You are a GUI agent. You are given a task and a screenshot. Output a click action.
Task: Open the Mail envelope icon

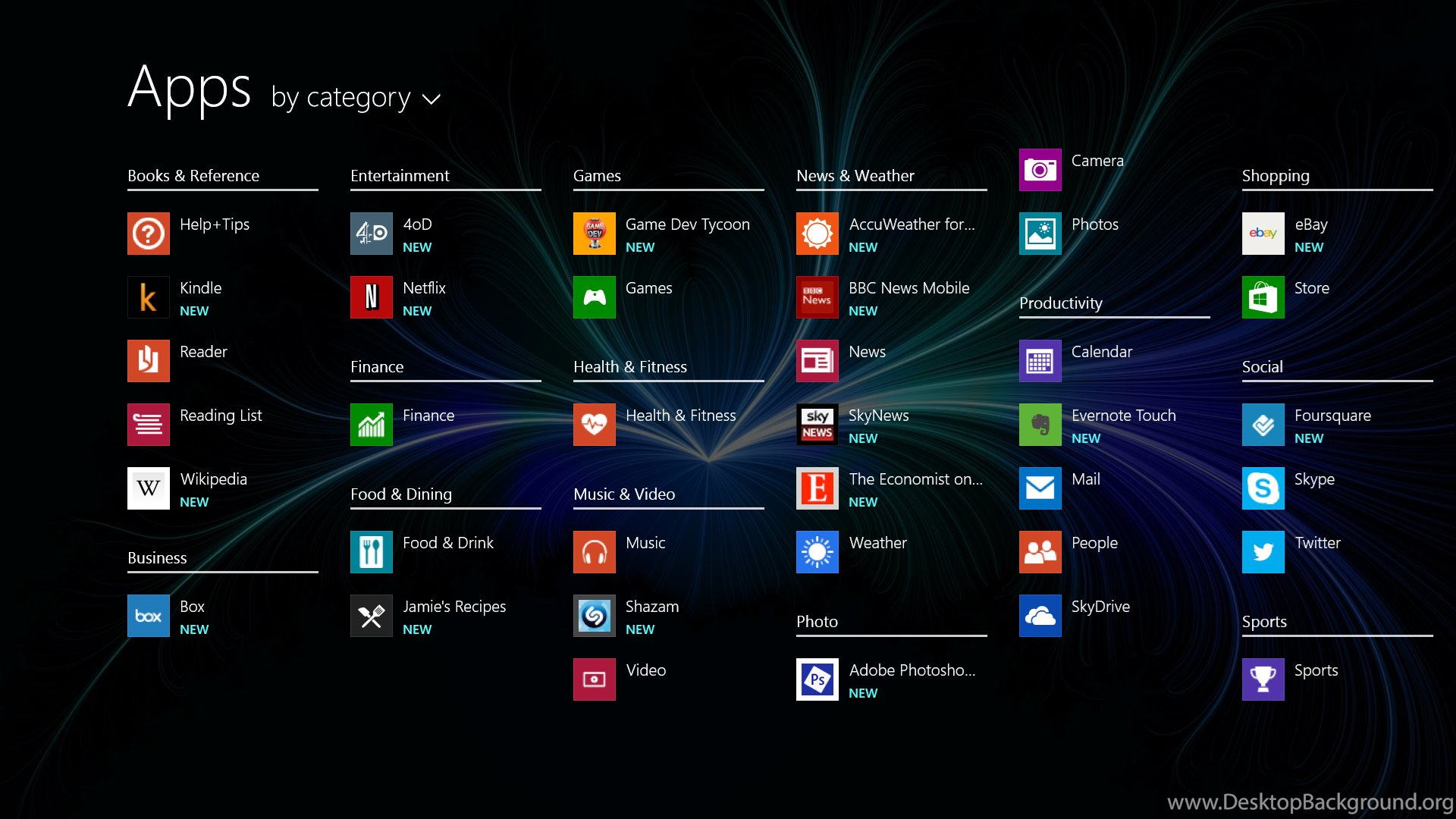1040,488
